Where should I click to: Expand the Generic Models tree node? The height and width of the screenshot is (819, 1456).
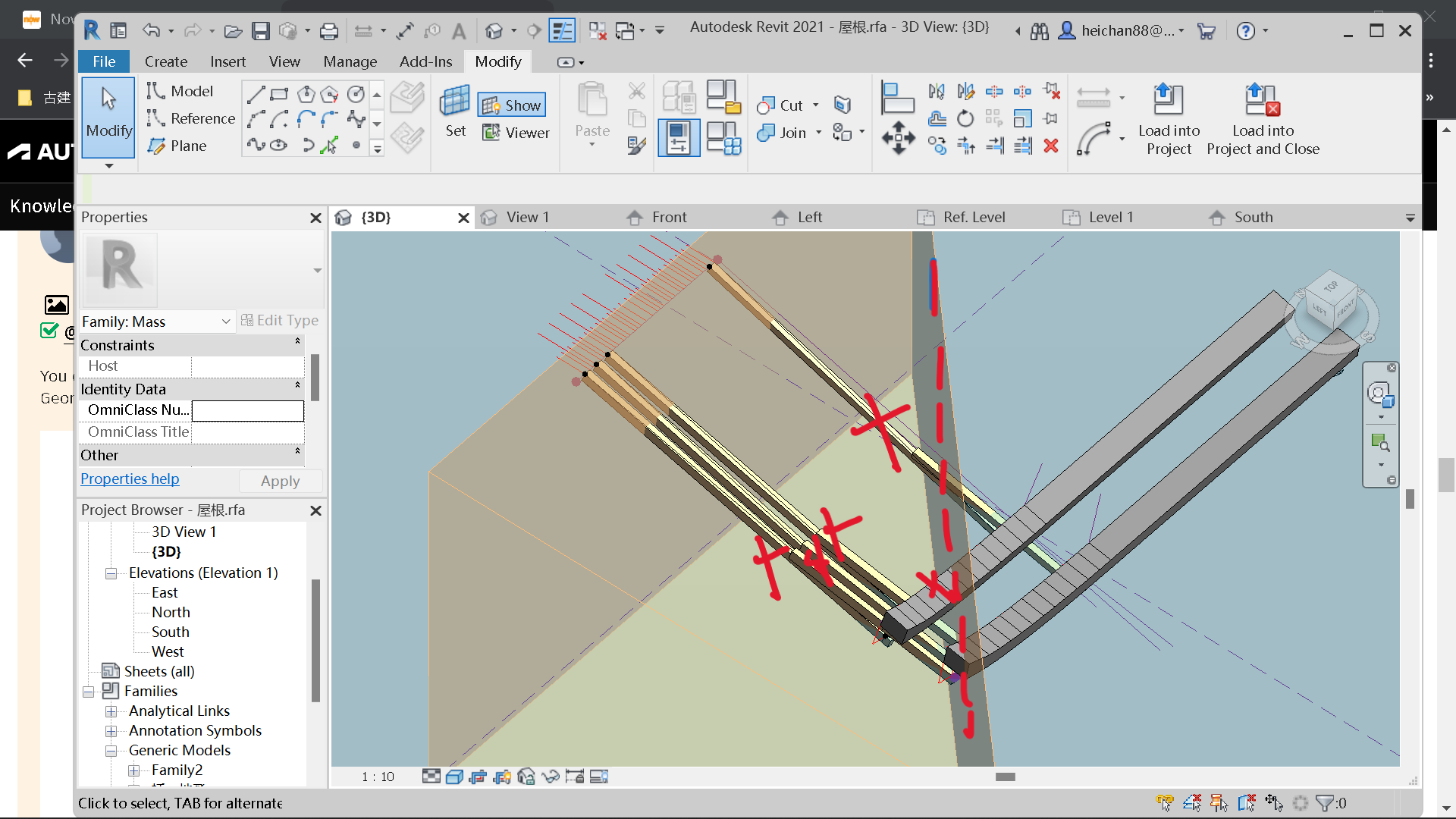tap(111, 750)
